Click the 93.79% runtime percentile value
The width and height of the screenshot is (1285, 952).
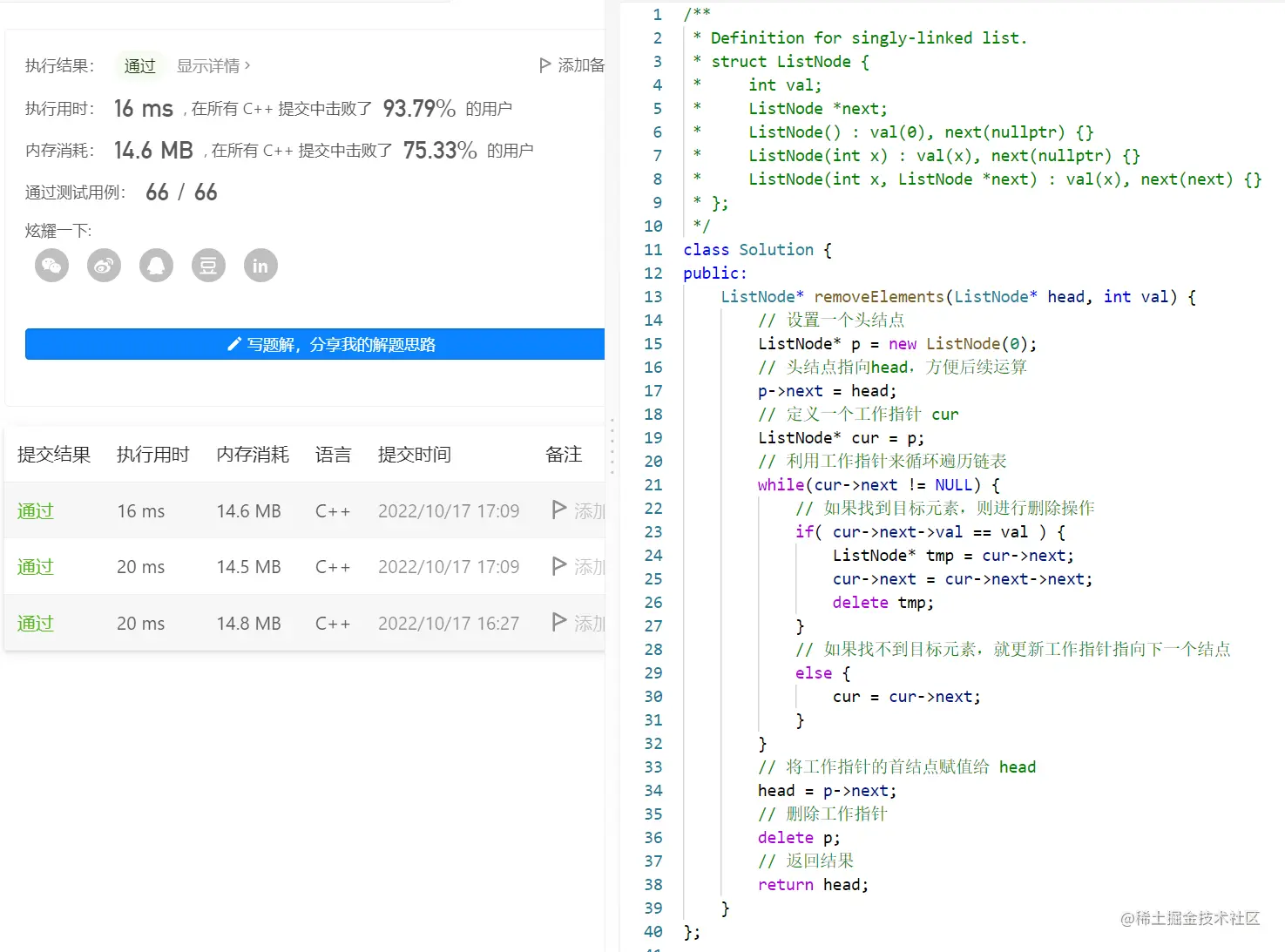[419, 108]
